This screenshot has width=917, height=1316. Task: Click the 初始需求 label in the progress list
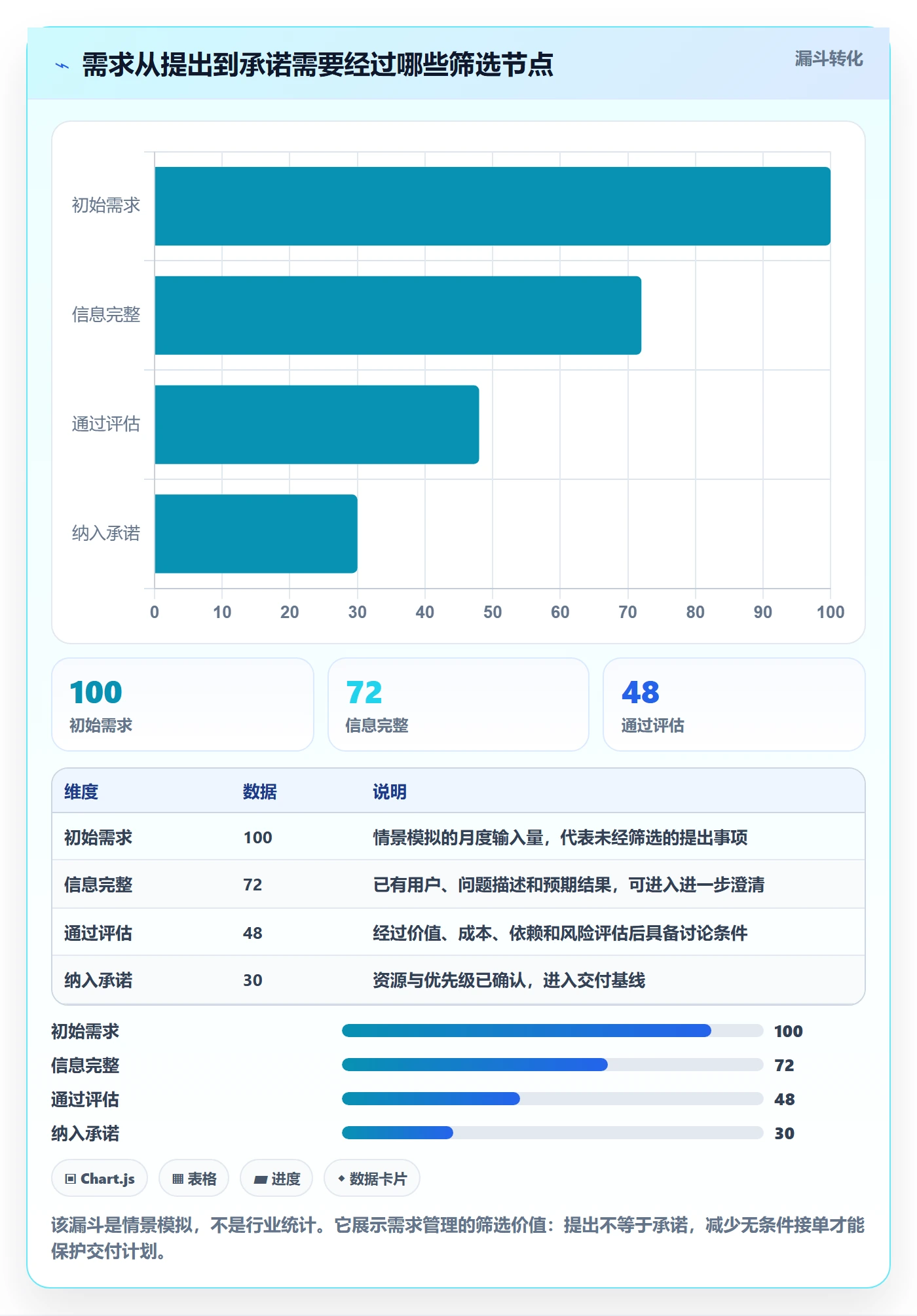pos(85,1031)
